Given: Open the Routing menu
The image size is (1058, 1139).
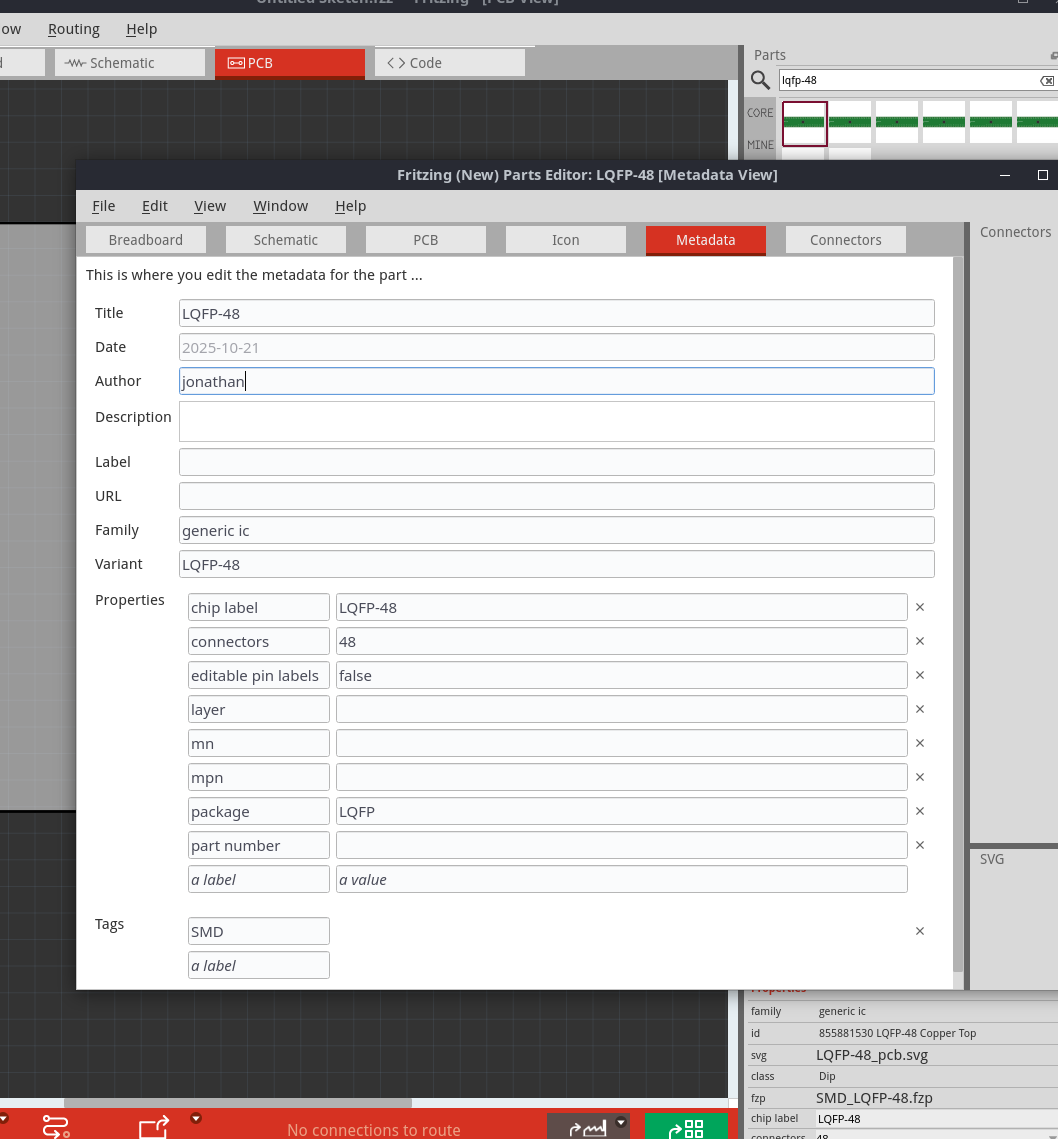Looking at the screenshot, I should (74, 29).
